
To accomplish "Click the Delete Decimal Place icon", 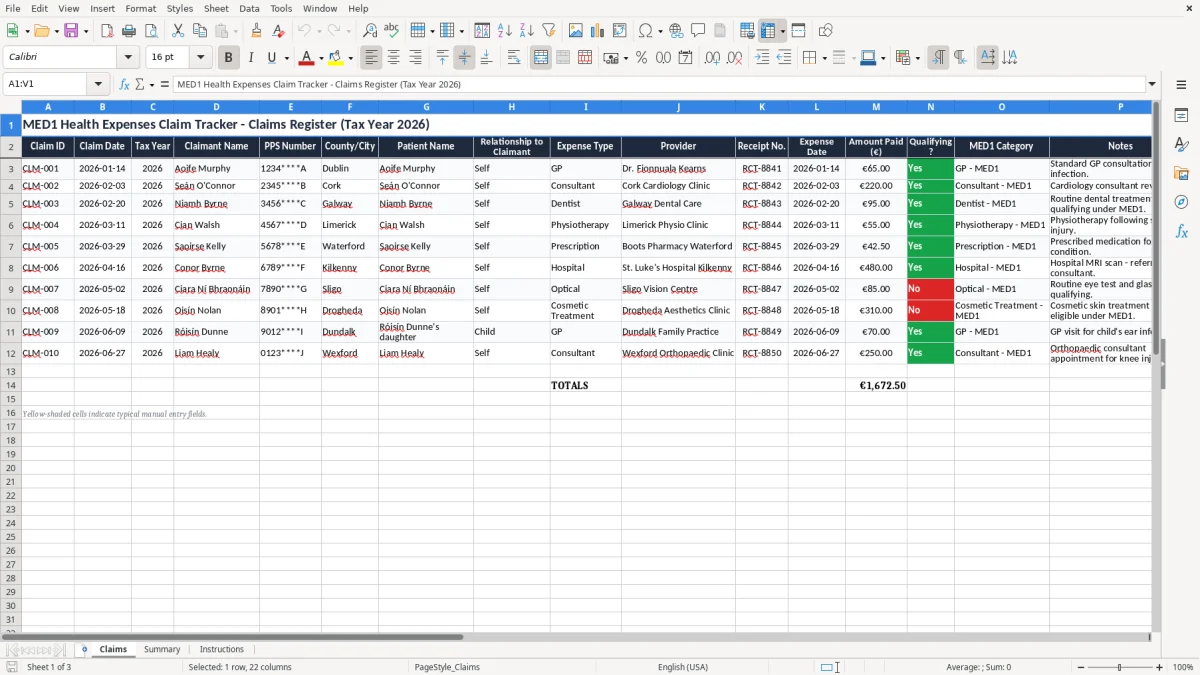I will tap(734, 57).
